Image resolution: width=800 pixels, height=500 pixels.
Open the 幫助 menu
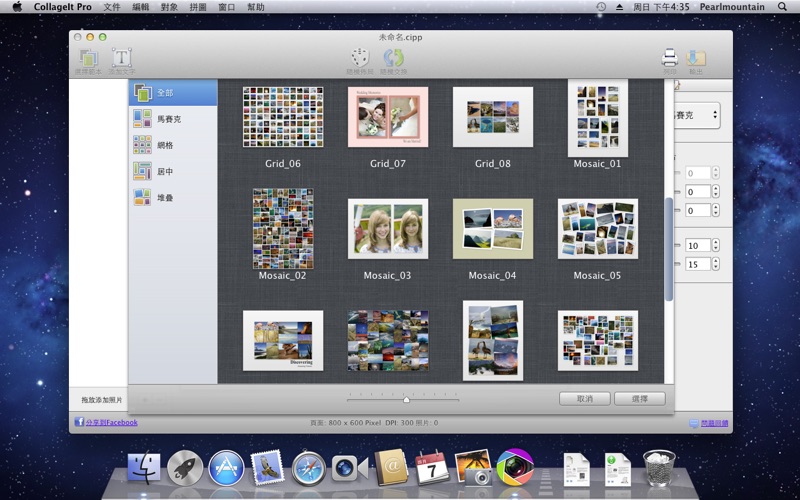point(256,7)
